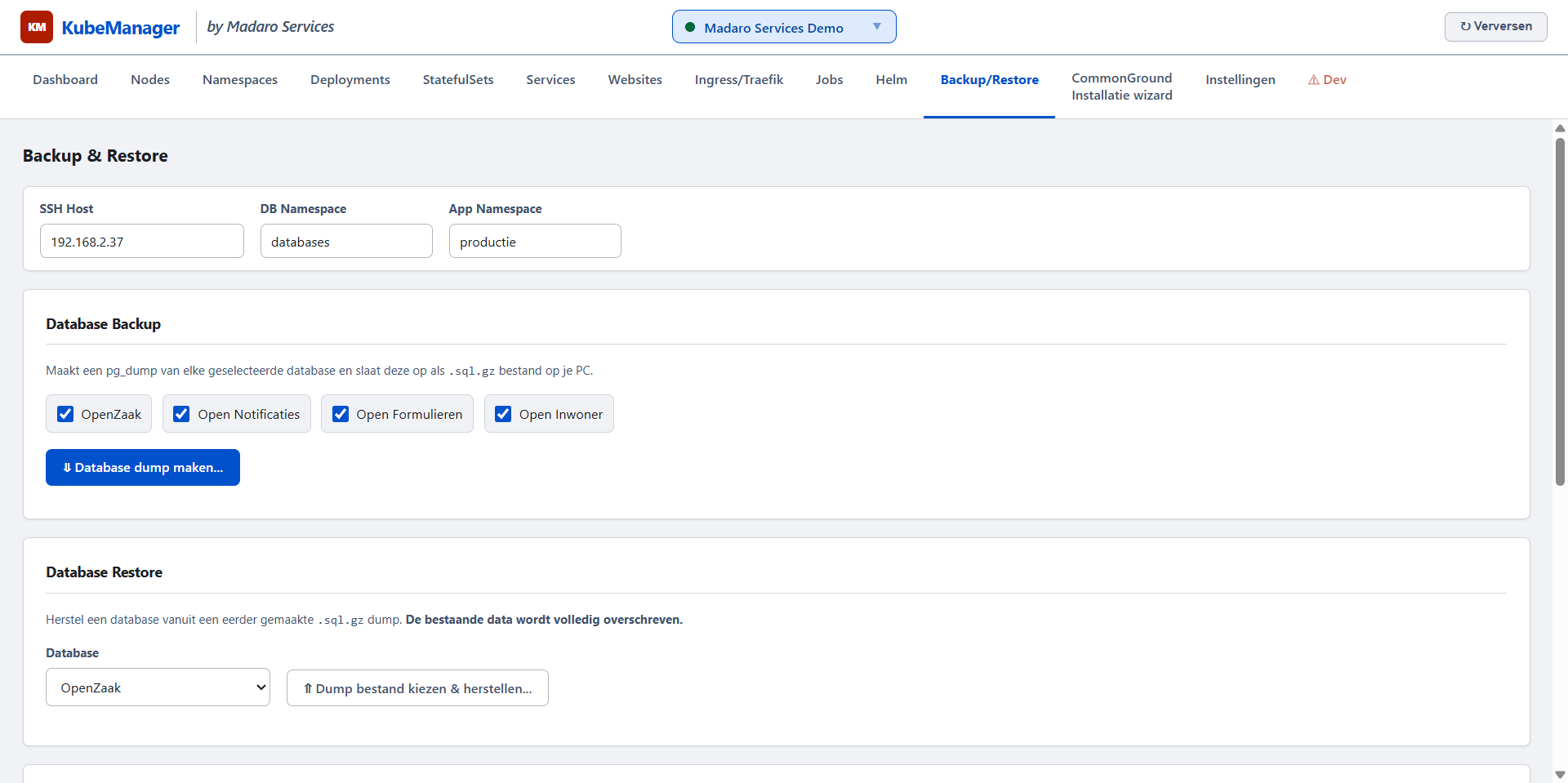Uncheck the OpenZaak checkbox
1568x783 pixels.
65,414
